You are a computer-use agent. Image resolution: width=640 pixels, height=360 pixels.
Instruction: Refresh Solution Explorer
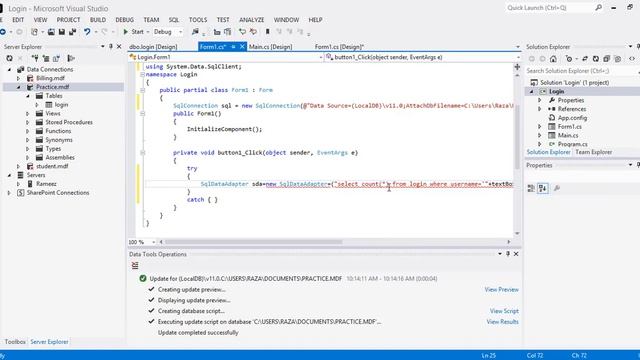tap(596, 59)
